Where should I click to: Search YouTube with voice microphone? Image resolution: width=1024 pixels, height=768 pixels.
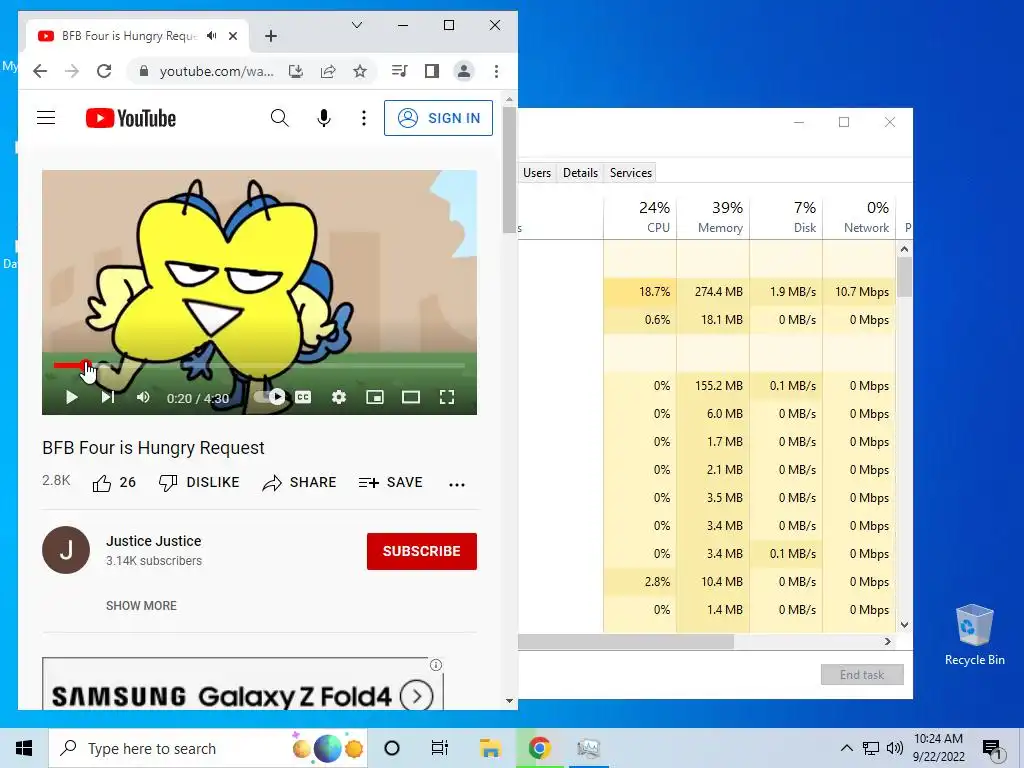pyautogui.click(x=323, y=118)
